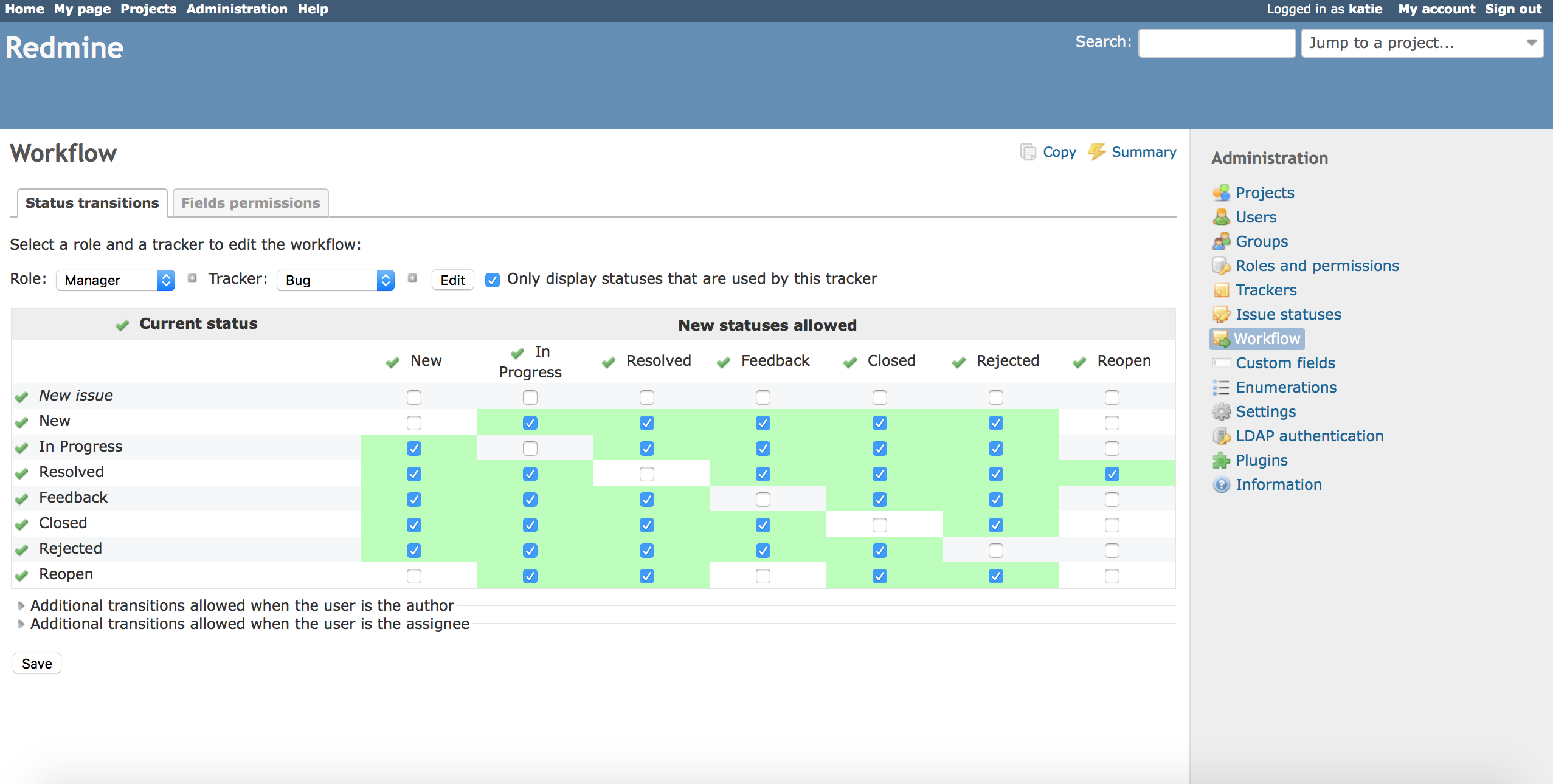Image resolution: width=1553 pixels, height=784 pixels.
Task: Click the Settings gear icon
Action: click(1221, 411)
